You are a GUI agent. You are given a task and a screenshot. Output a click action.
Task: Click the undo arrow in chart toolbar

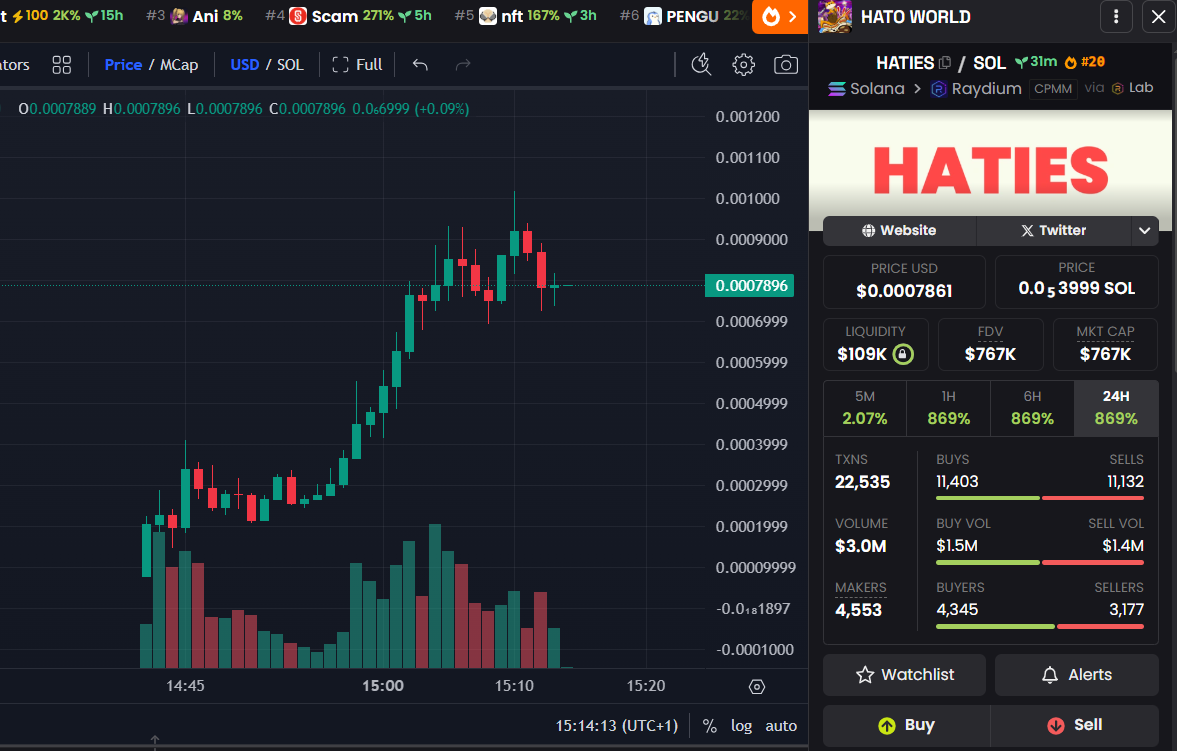[x=420, y=65]
